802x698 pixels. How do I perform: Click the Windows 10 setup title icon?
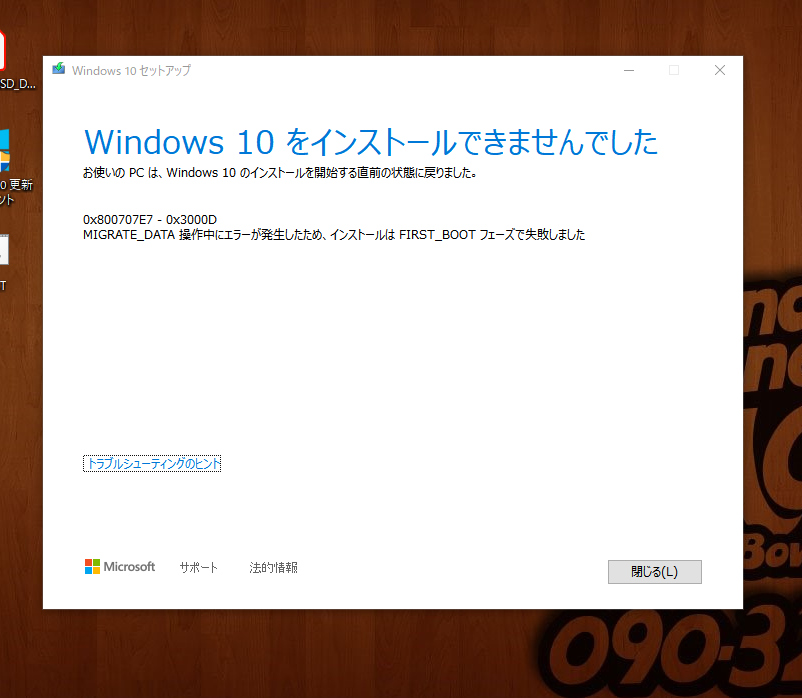(59, 69)
